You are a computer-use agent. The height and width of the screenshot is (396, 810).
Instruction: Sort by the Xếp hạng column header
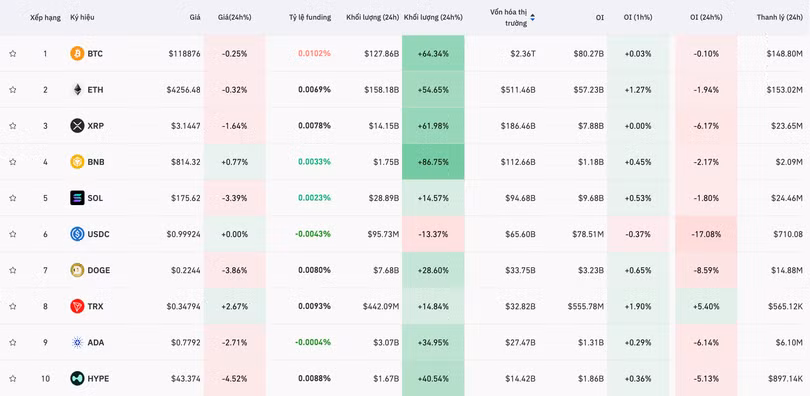tap(45, 17)
